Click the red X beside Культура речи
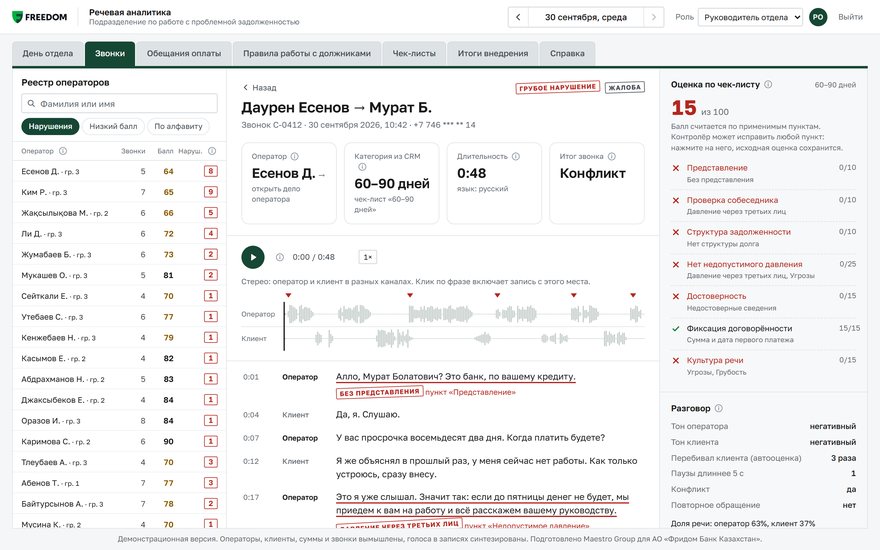The width and height of the screenshot is (880, 550). click(676, 360)
